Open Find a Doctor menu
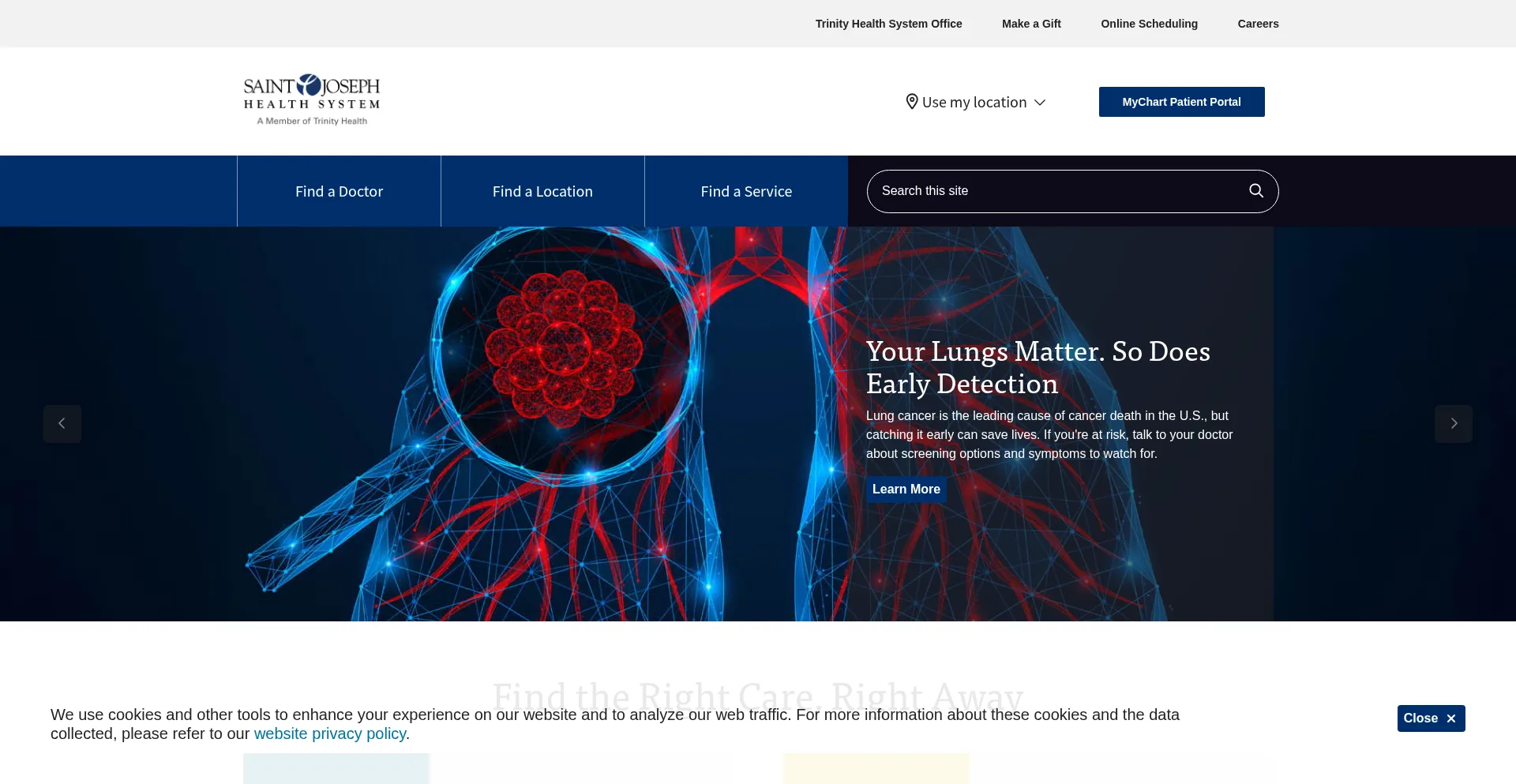1516x784 pixels. click(x=339, y=192)
